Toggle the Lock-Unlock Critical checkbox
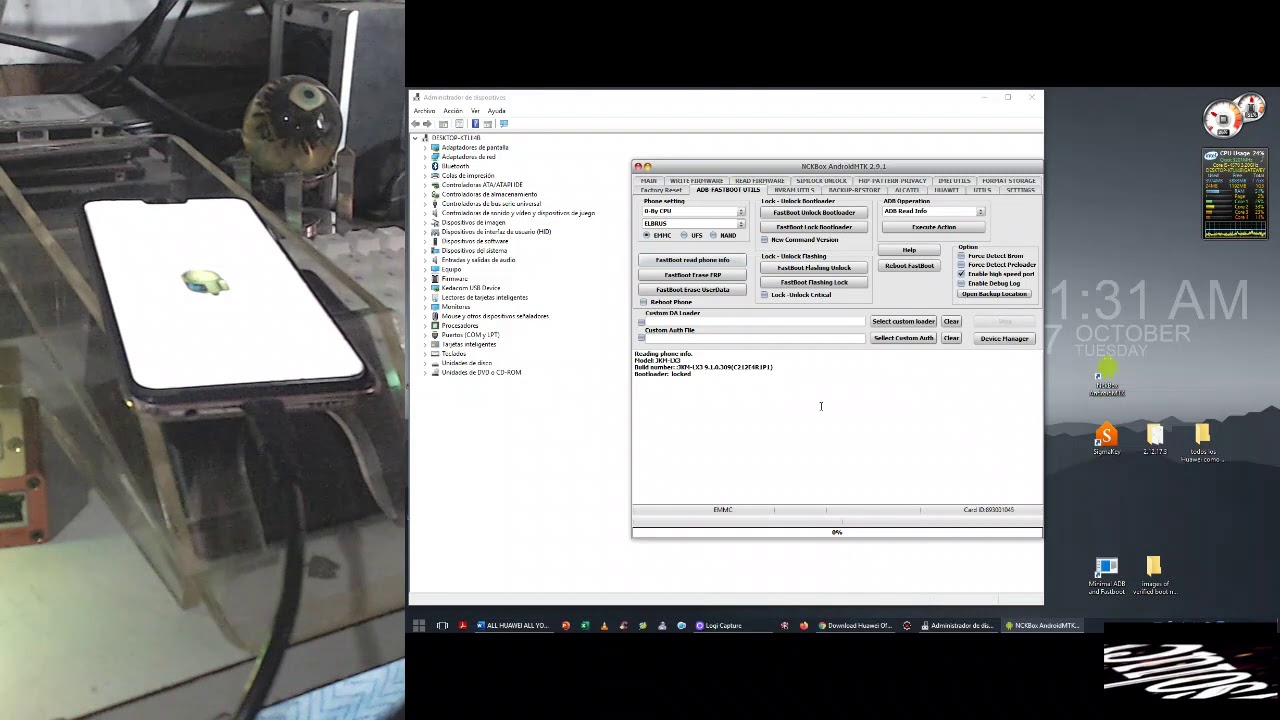1280x720 pixels. tap(765, 295)
